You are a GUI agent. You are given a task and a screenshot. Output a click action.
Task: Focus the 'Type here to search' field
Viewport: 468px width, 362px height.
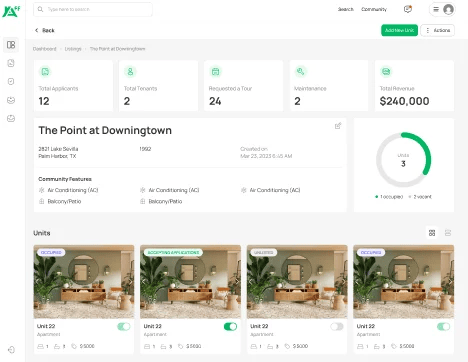pyautogui.click(x=93, y=9)
